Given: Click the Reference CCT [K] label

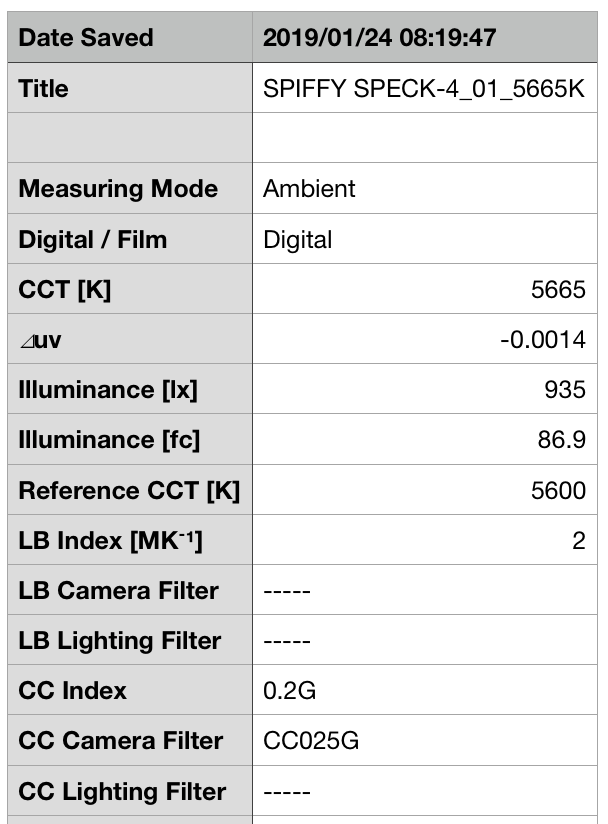Looking at the screenshot, I should pyautogui.click(x=129, y=490).
